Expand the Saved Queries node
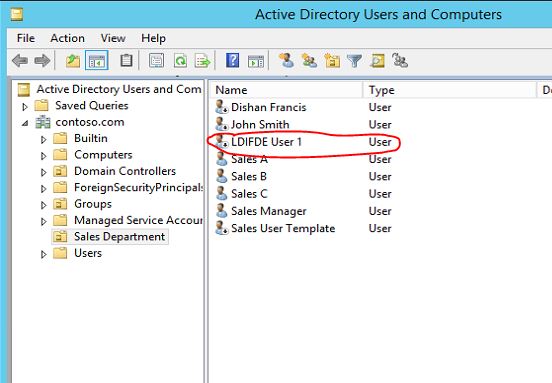The height and width of the screenshot is (383, 552). click(25, 106)
